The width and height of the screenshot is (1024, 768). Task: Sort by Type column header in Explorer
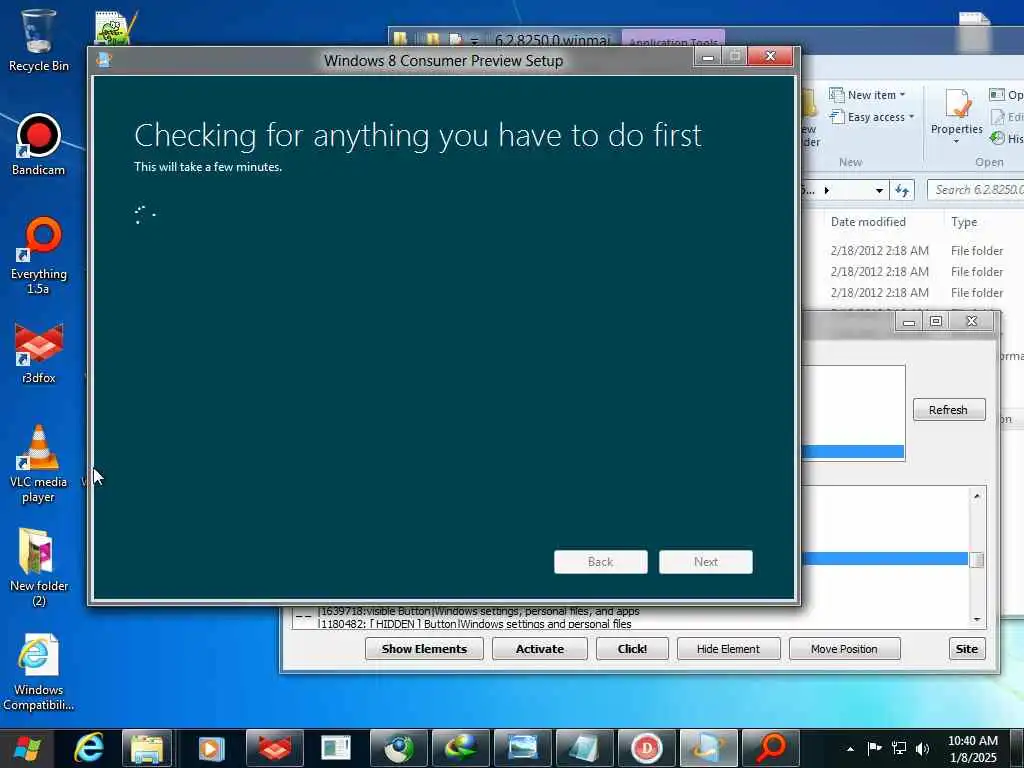(x=964, y=222)
